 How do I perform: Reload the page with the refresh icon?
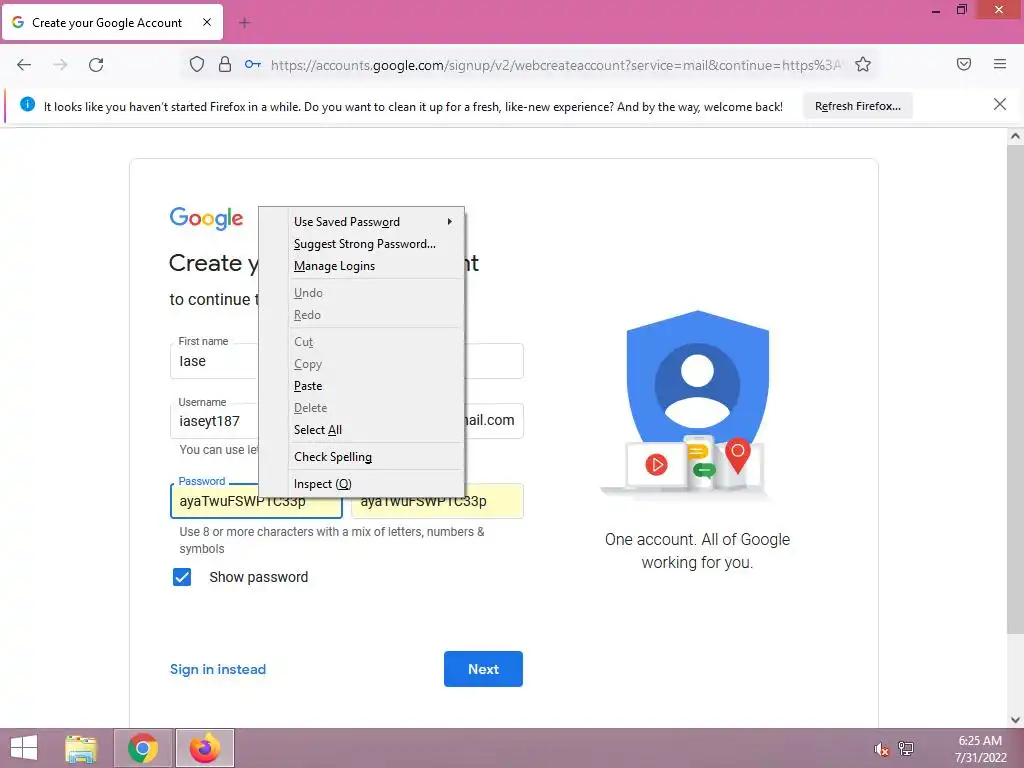point(96,65)
